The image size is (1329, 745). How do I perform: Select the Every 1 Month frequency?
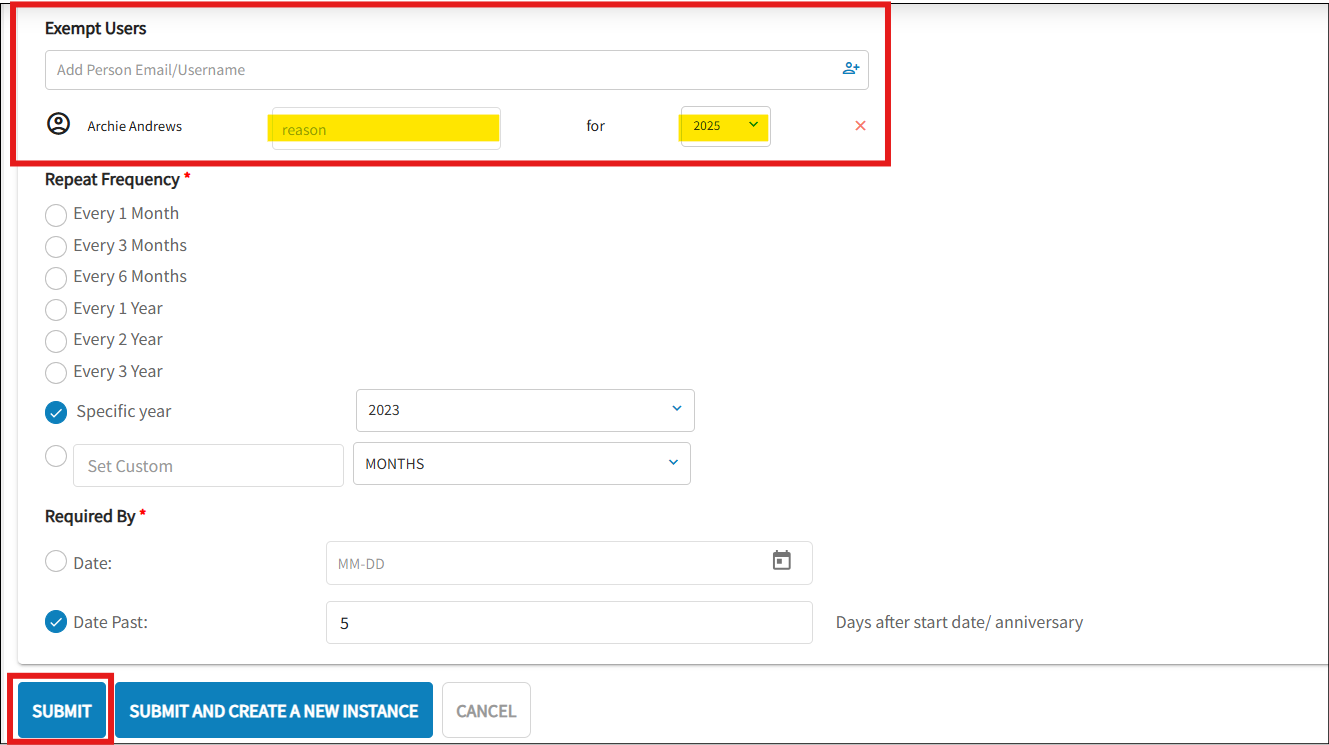click(56, 215)
